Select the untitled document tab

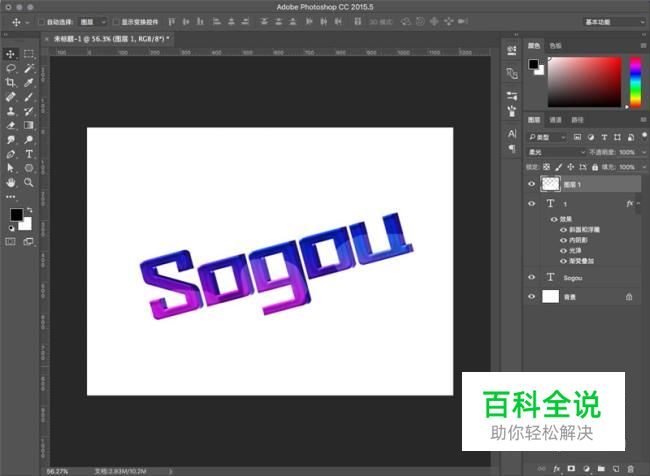click(112, 39)
